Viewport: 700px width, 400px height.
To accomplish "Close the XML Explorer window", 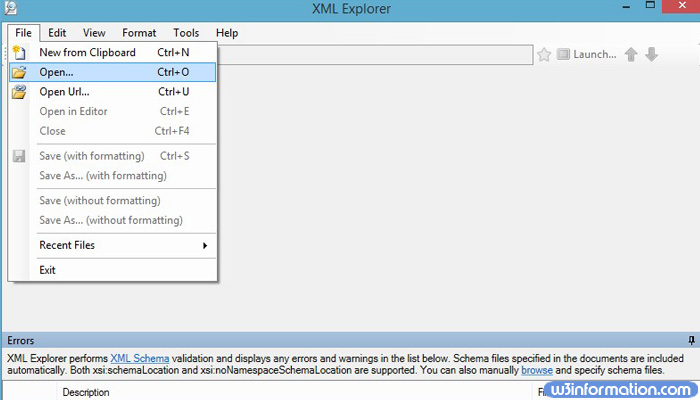I will coord(682,6).
